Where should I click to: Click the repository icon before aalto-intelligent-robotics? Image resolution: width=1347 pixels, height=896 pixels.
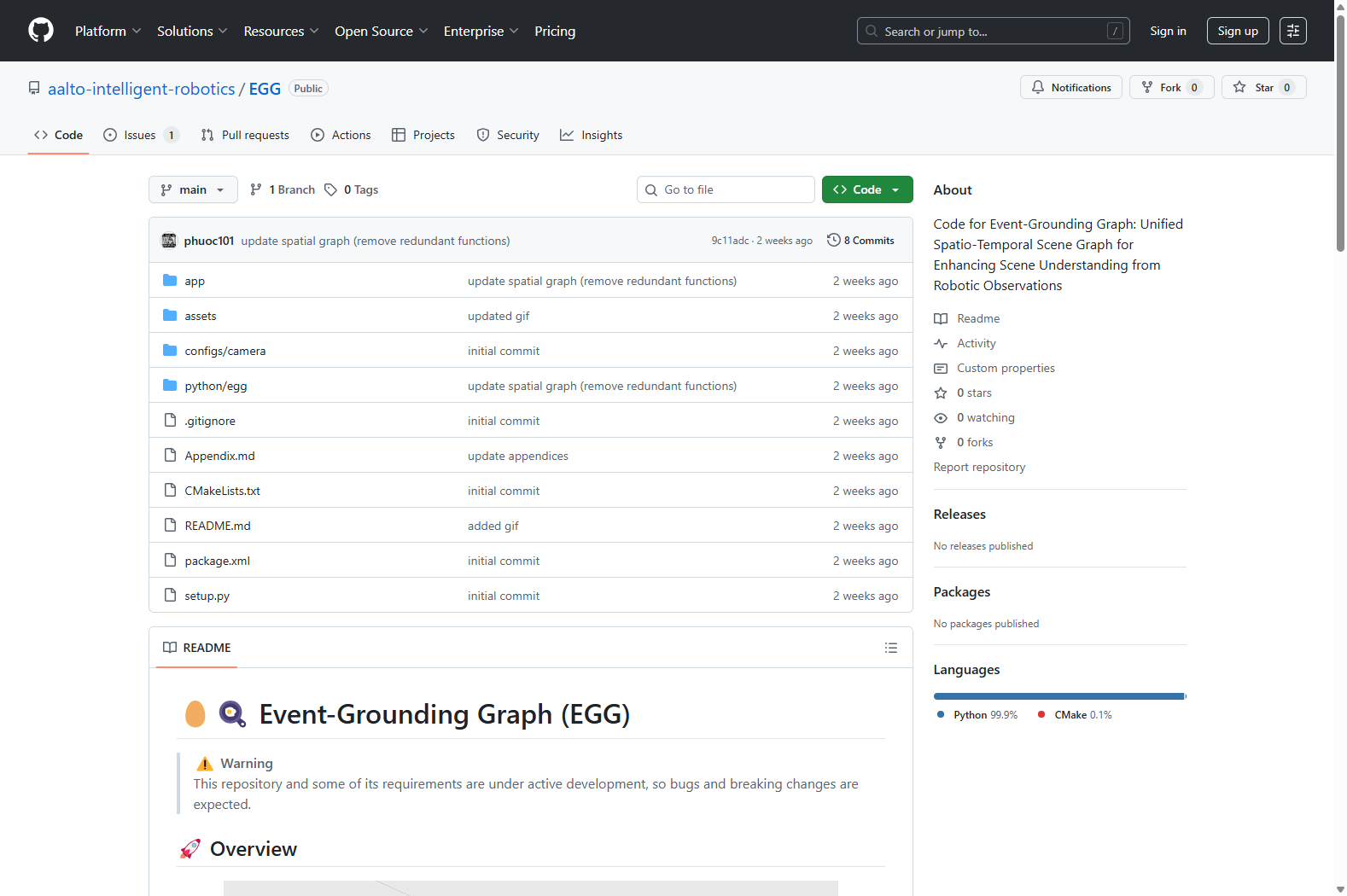click(34, 89)
